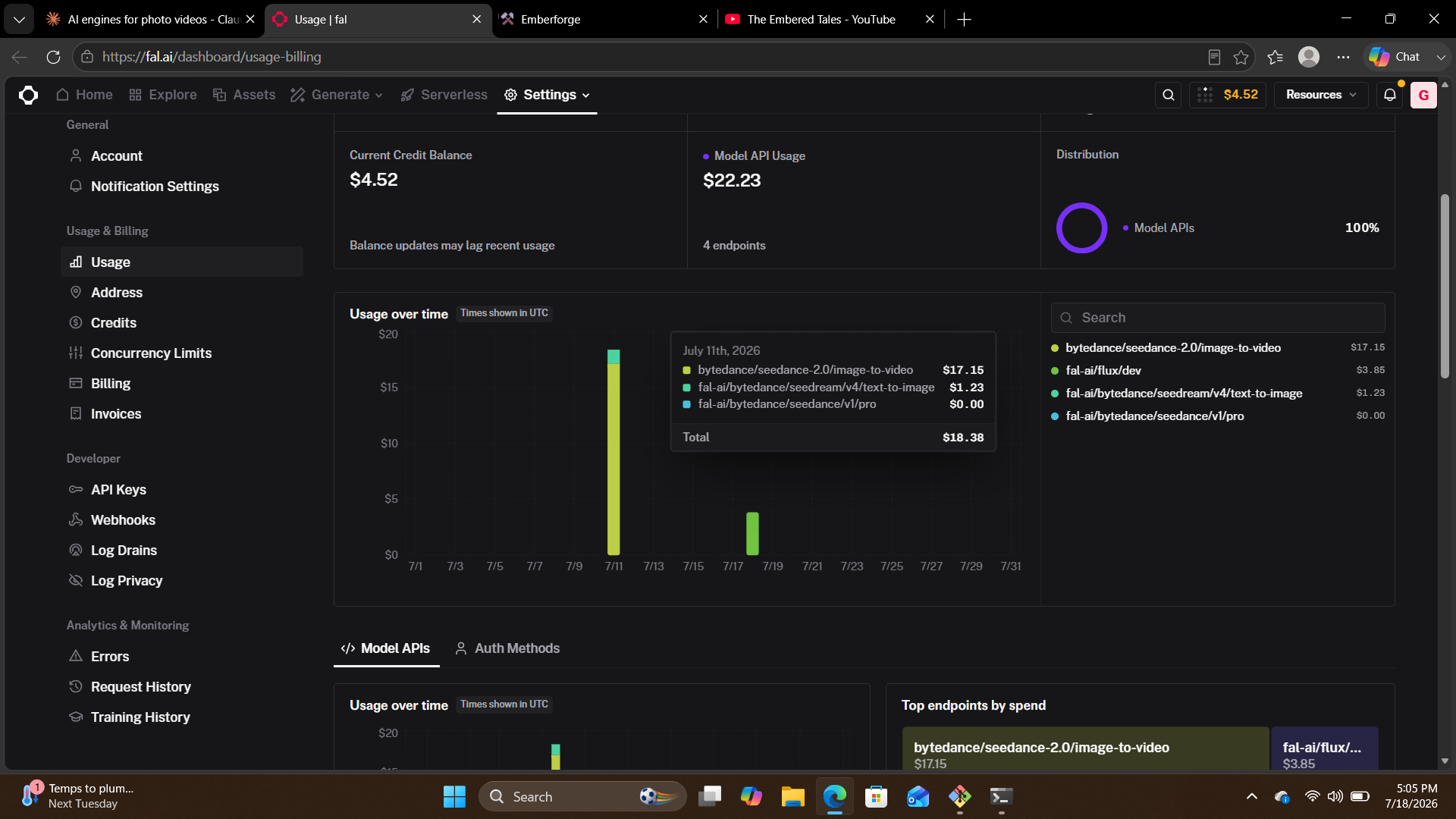Click the address bar URL
Image resolution: width=1456 pixels, height=819 pixels.
[212, 57]
